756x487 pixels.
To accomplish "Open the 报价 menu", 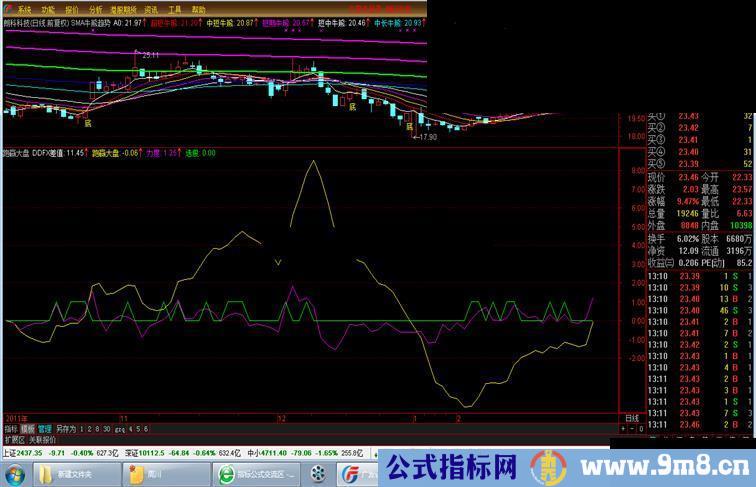I will pos(72,8).
